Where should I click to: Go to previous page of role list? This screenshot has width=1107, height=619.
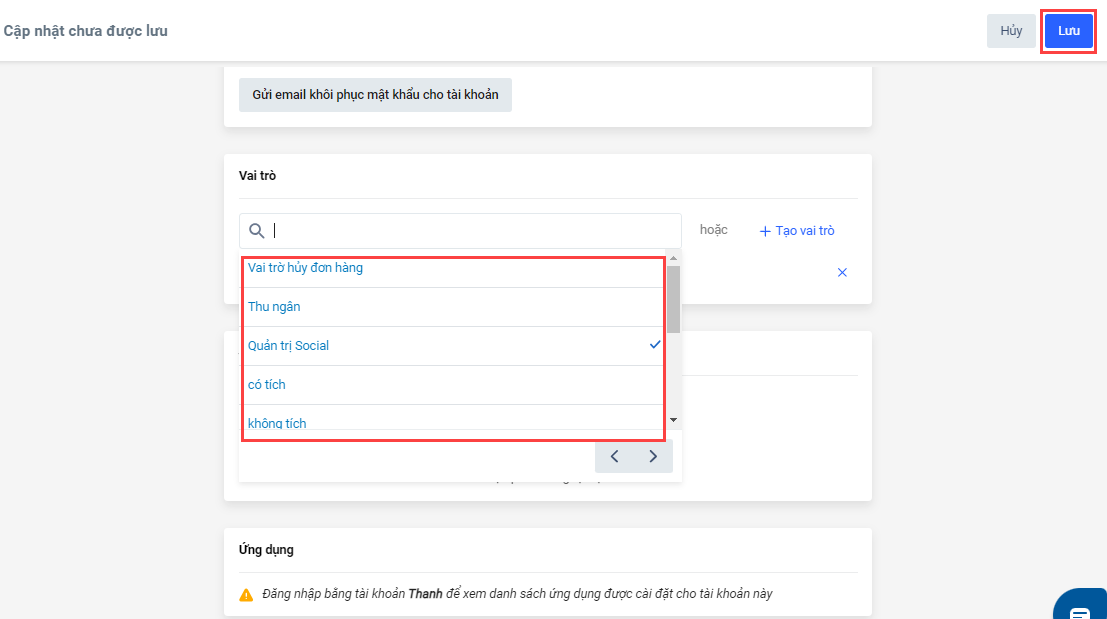click(614, 456)
